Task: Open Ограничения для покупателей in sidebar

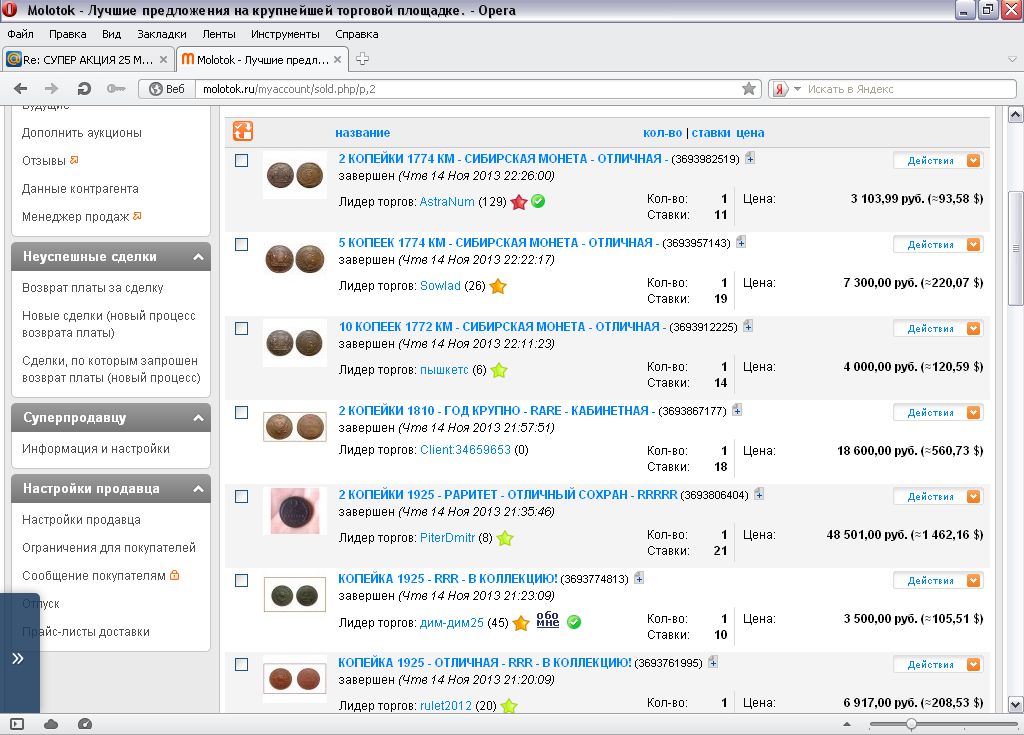Action: pyautogui.click(x=109, y=547)
